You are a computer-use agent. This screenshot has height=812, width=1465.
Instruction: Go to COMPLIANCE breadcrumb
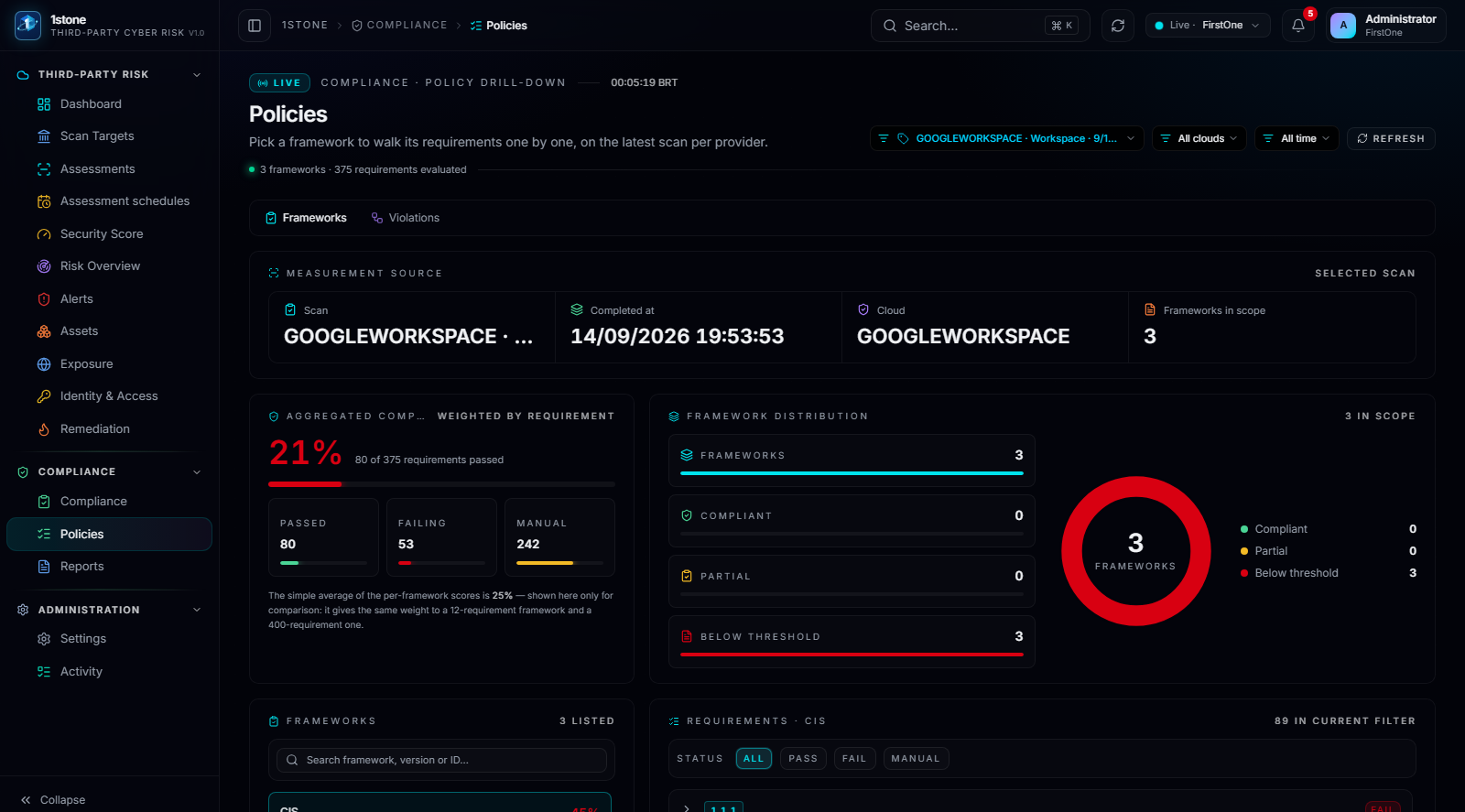coord(399,26)
